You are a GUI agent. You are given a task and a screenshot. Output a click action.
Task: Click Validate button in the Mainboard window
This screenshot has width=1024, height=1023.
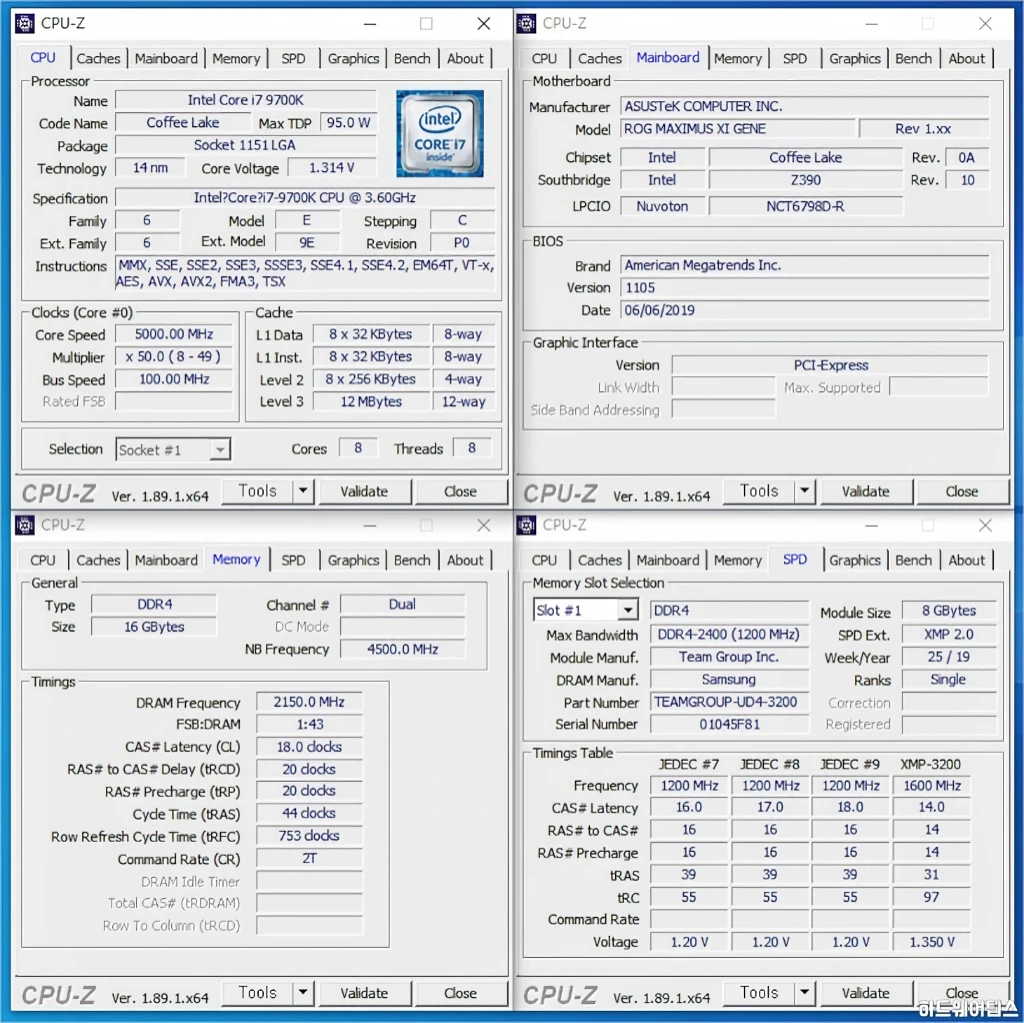(865, 491)
